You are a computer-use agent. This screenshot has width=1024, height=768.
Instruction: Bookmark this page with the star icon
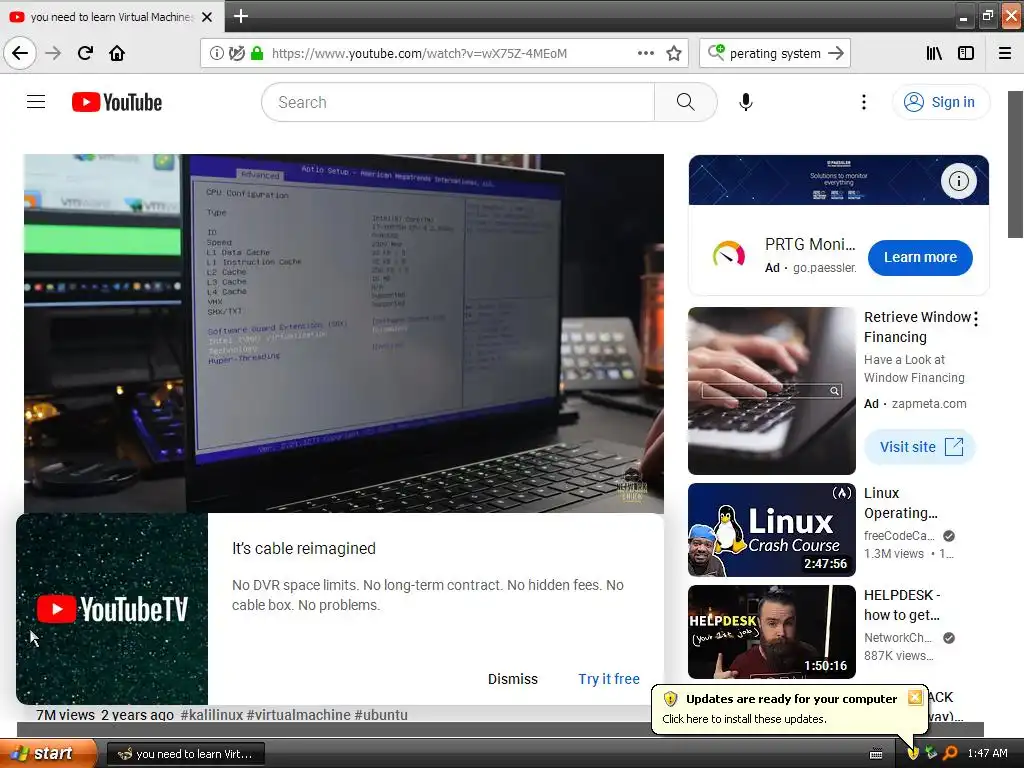pyautogui.click(x=674, y=53)
